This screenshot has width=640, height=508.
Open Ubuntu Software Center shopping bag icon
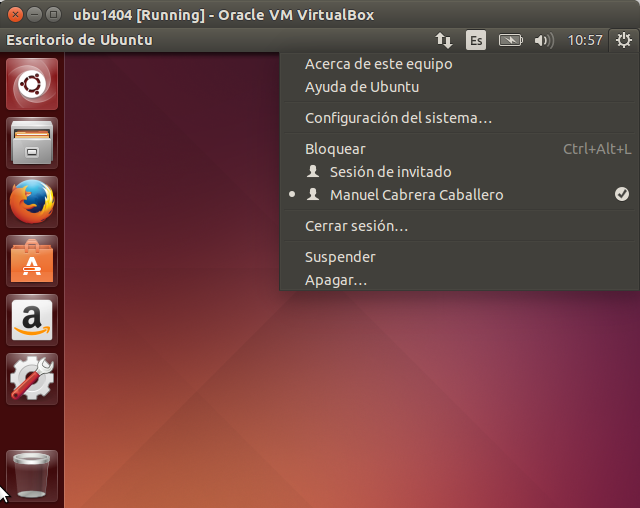tap(32, 261)
